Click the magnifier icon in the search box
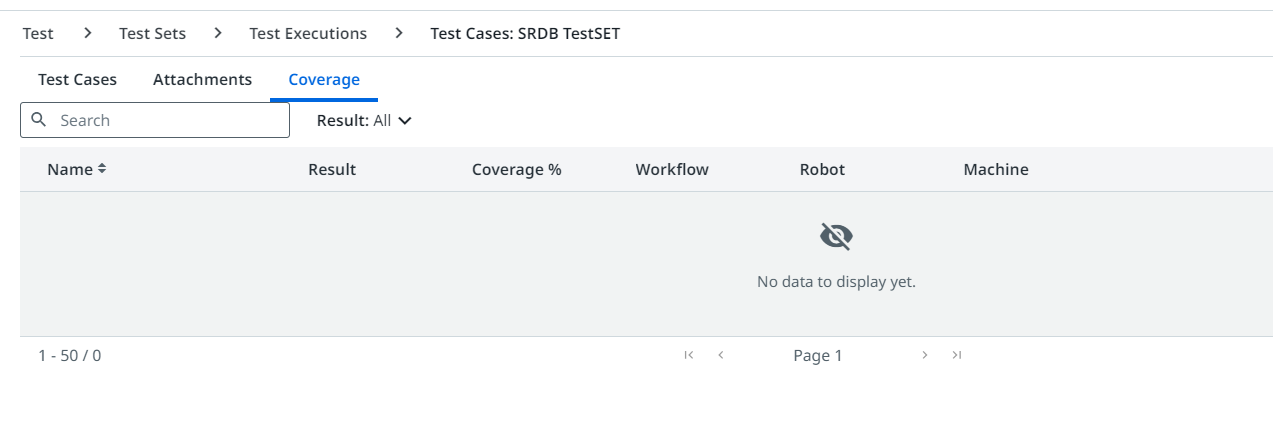Screen dimensions: 1273x430 (39, 120)
